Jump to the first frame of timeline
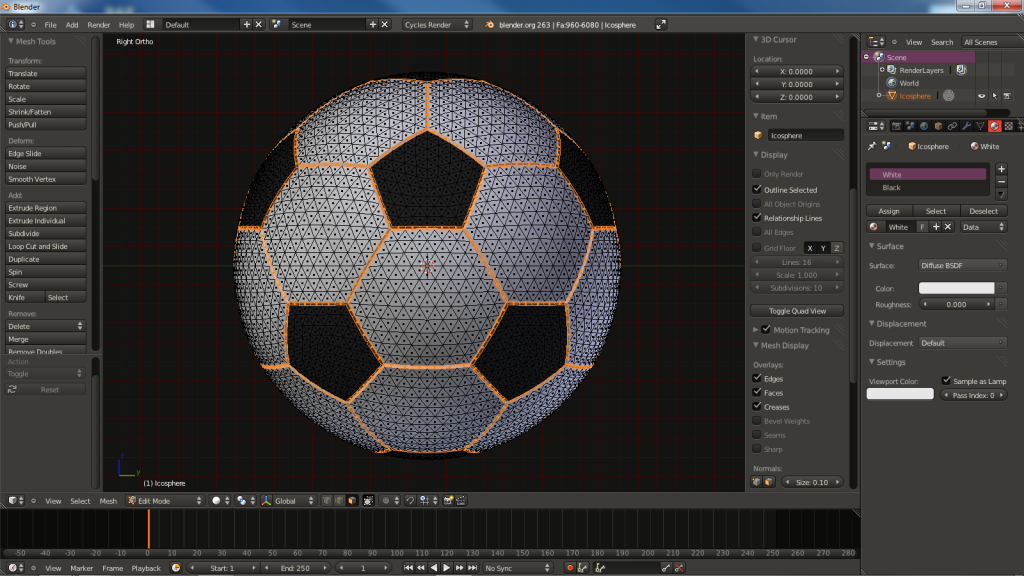Screen dimensions: 1024x576 click(408, 568)
